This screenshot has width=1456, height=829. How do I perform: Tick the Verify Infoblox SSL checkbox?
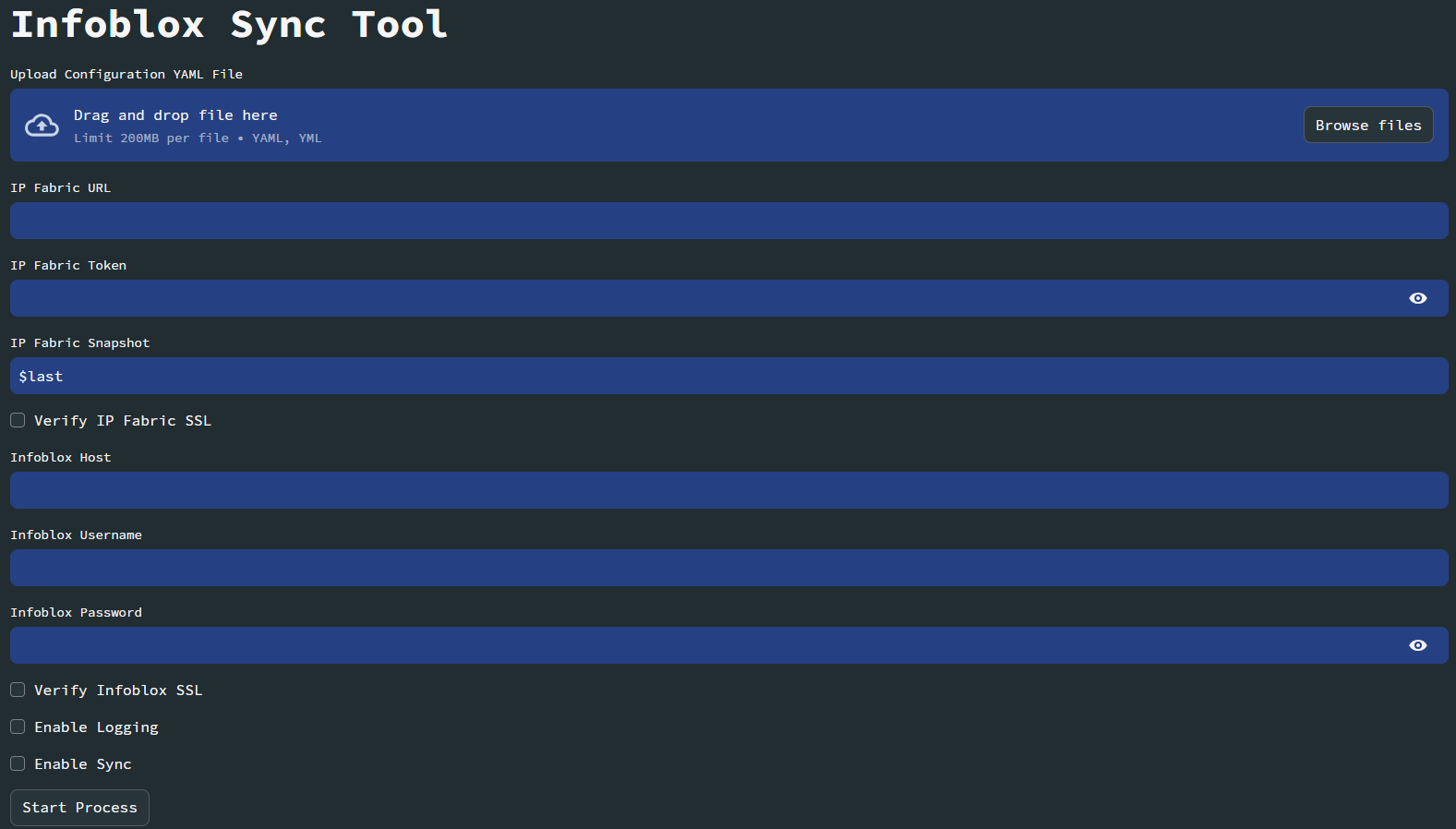tap(18, 690)
